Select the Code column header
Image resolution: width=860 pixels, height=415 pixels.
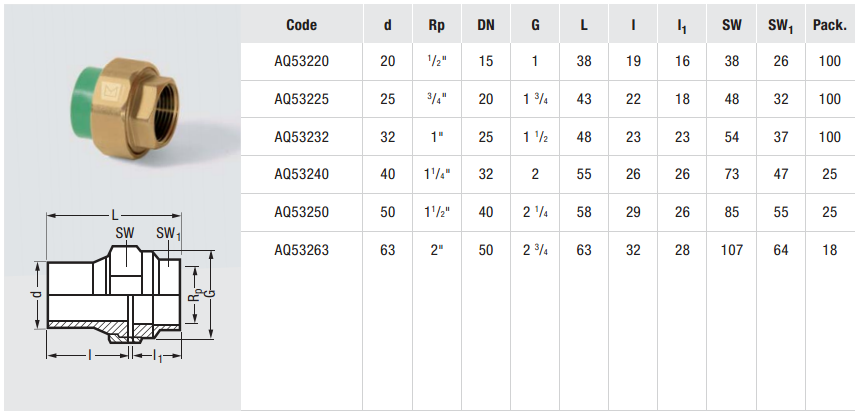click(301, 25)
